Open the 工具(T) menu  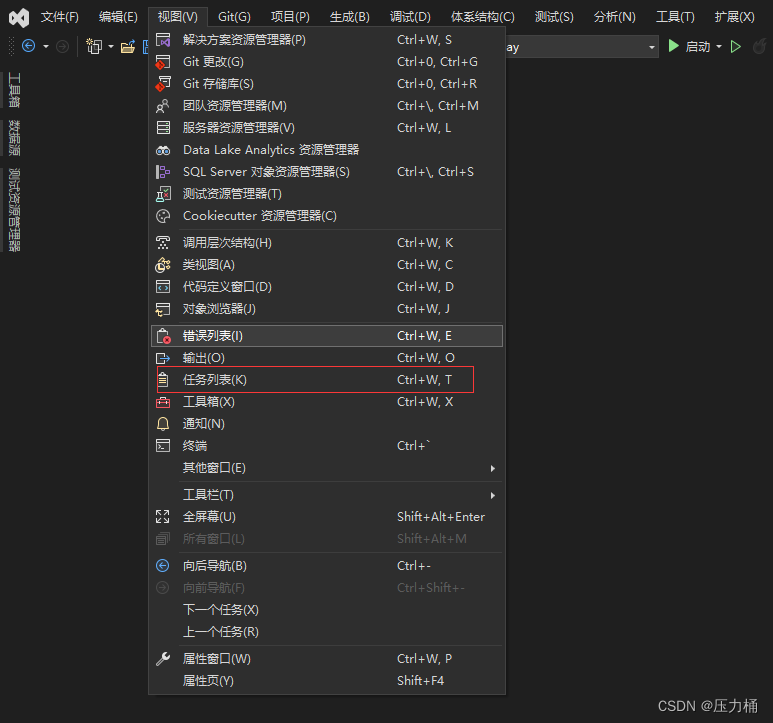(x=675, y=17)
